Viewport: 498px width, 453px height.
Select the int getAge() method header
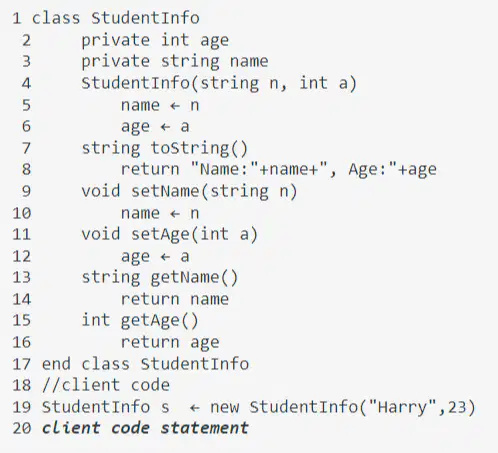140,321
